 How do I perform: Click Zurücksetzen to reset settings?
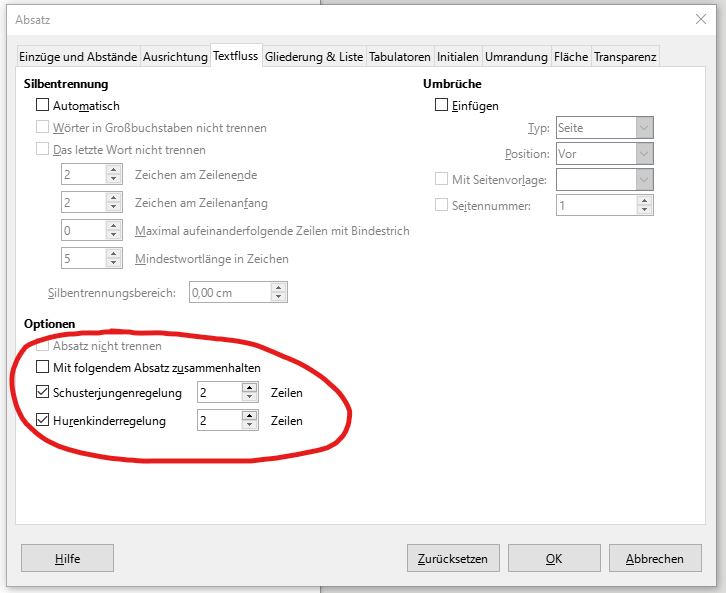(x=453, y=559)
